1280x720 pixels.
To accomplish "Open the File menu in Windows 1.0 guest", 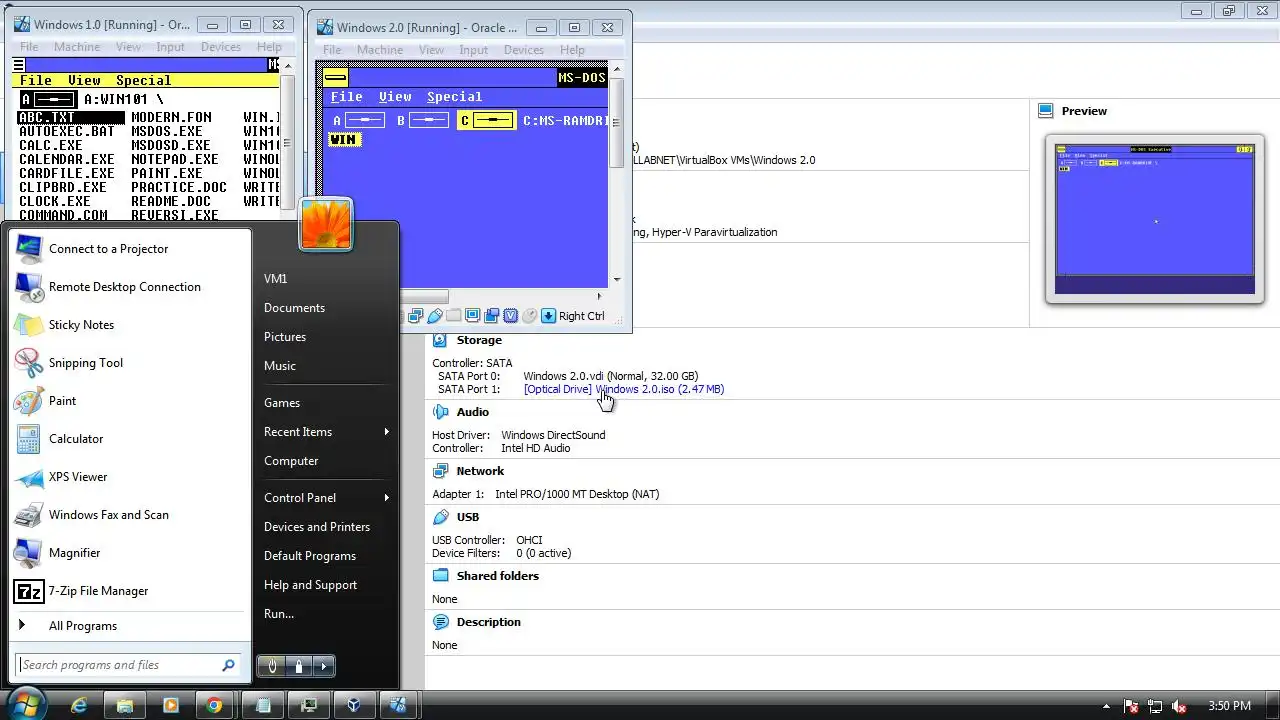I will click(36, 81).
